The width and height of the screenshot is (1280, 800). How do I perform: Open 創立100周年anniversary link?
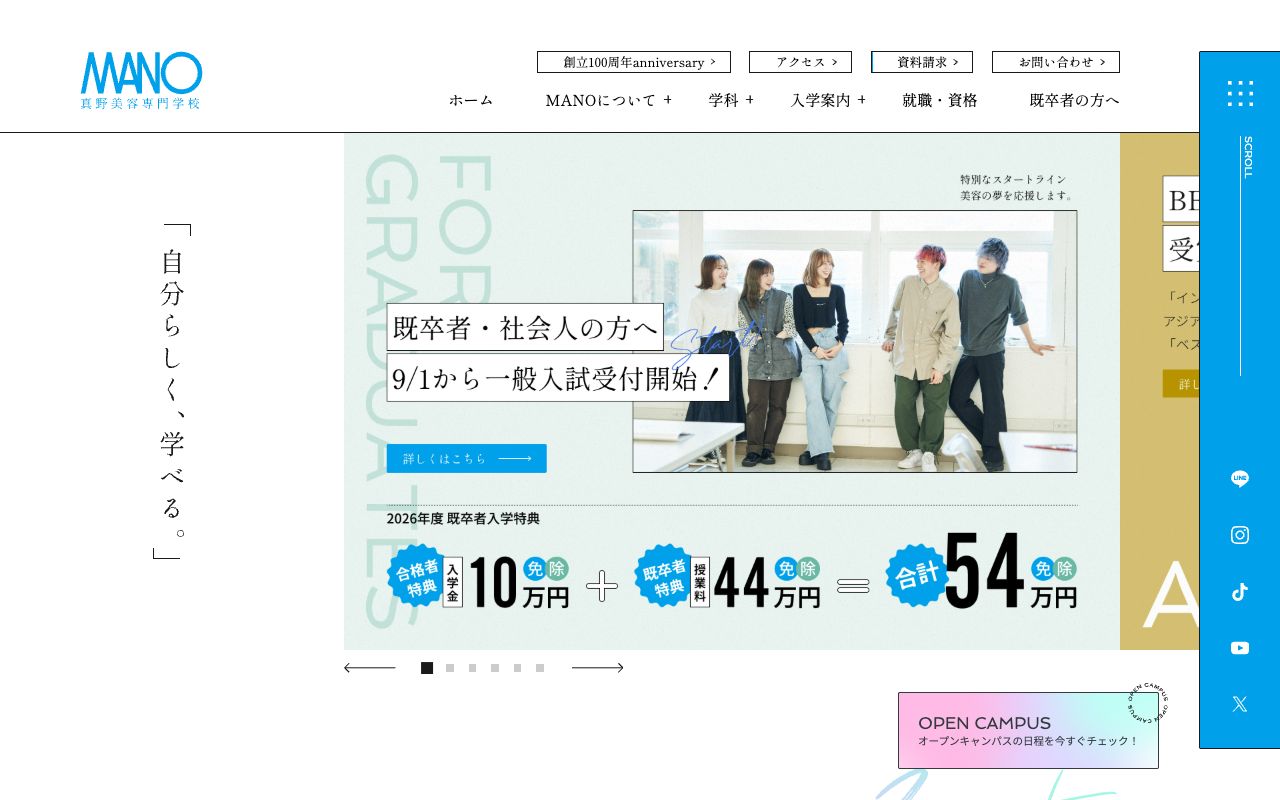pyautogui.click(x=634, y=62)
